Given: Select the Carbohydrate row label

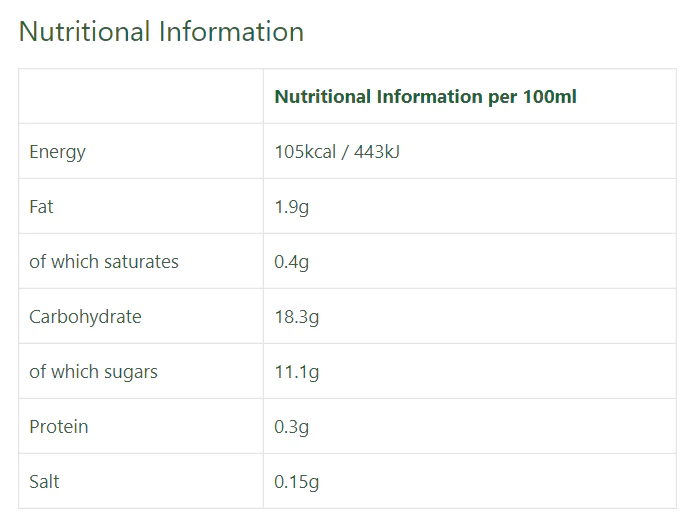Looking at the screenshot, I should 85,317.
